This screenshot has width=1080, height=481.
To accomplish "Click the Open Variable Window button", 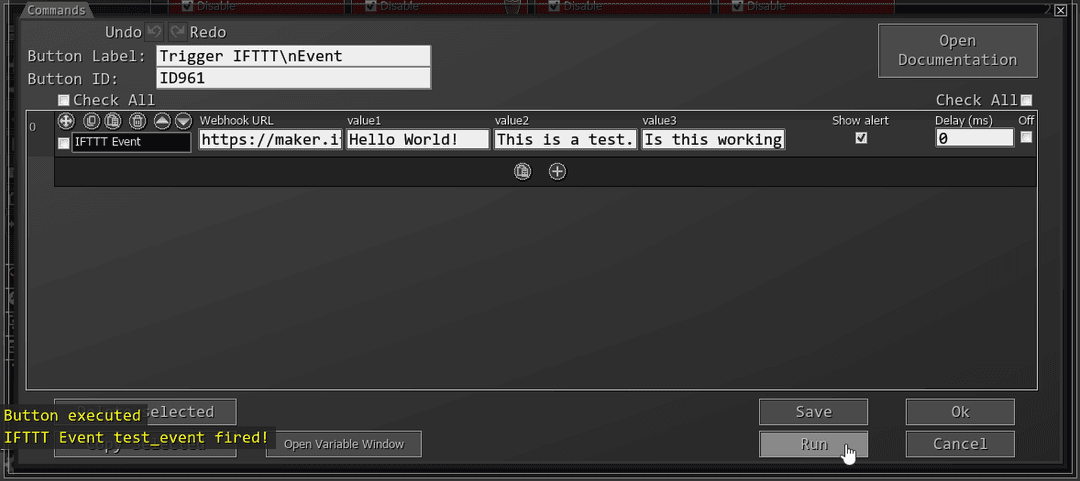I will [x=344, y=444].
